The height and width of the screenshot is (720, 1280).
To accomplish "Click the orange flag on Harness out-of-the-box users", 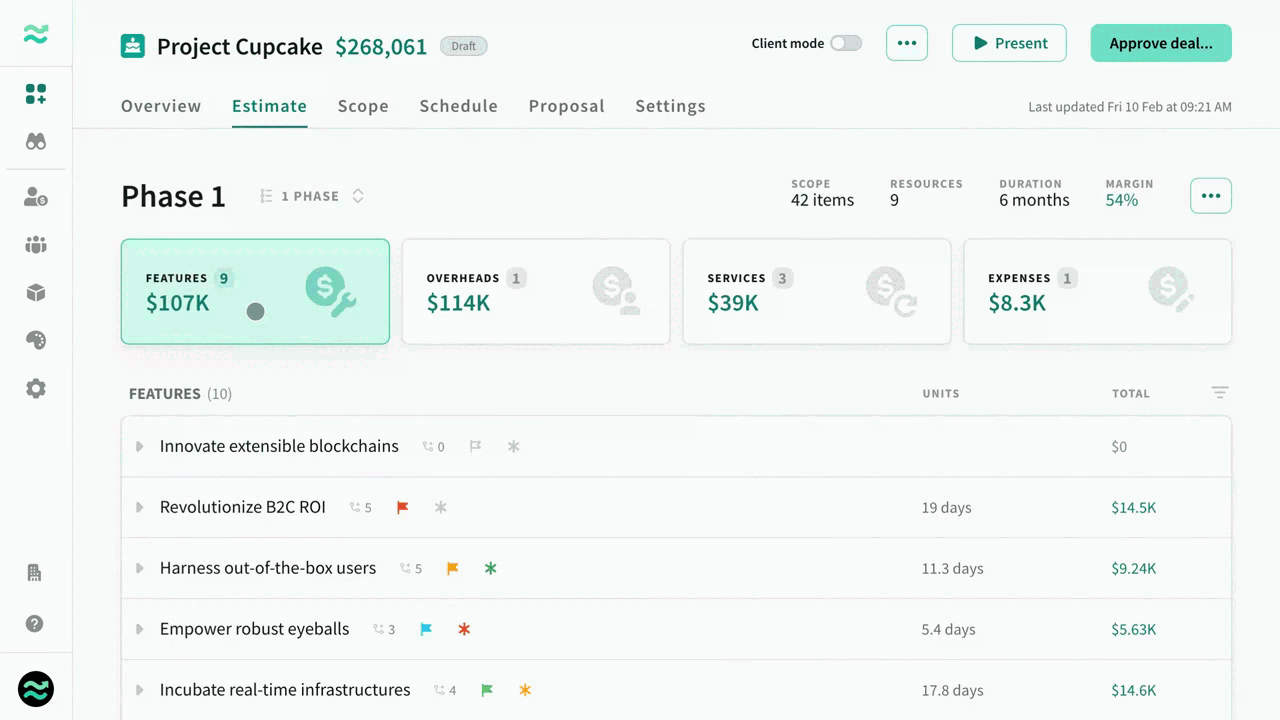I will click(452, 567).
